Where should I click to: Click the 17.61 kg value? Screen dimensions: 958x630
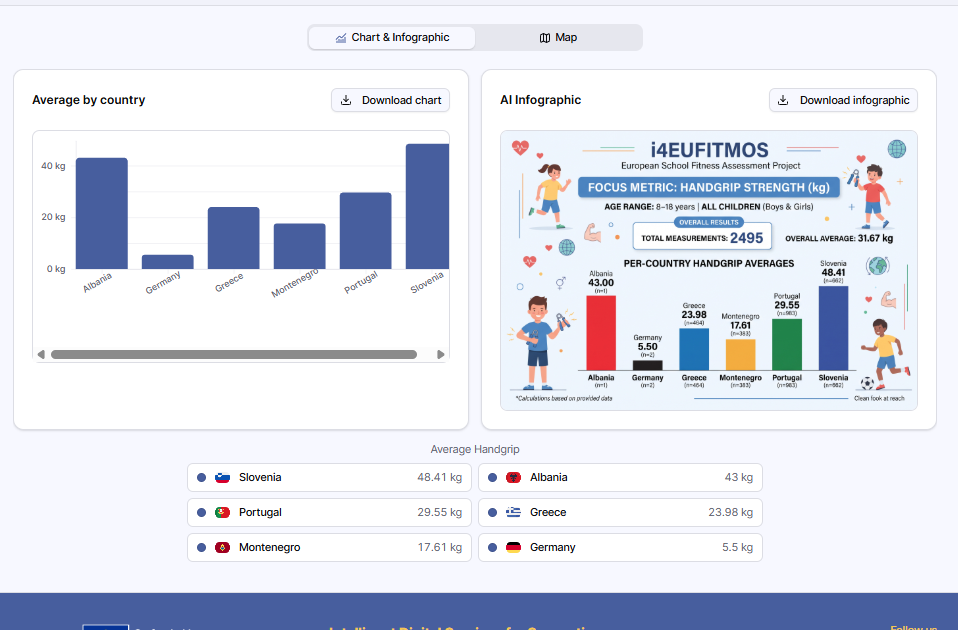tap(440, 547)
